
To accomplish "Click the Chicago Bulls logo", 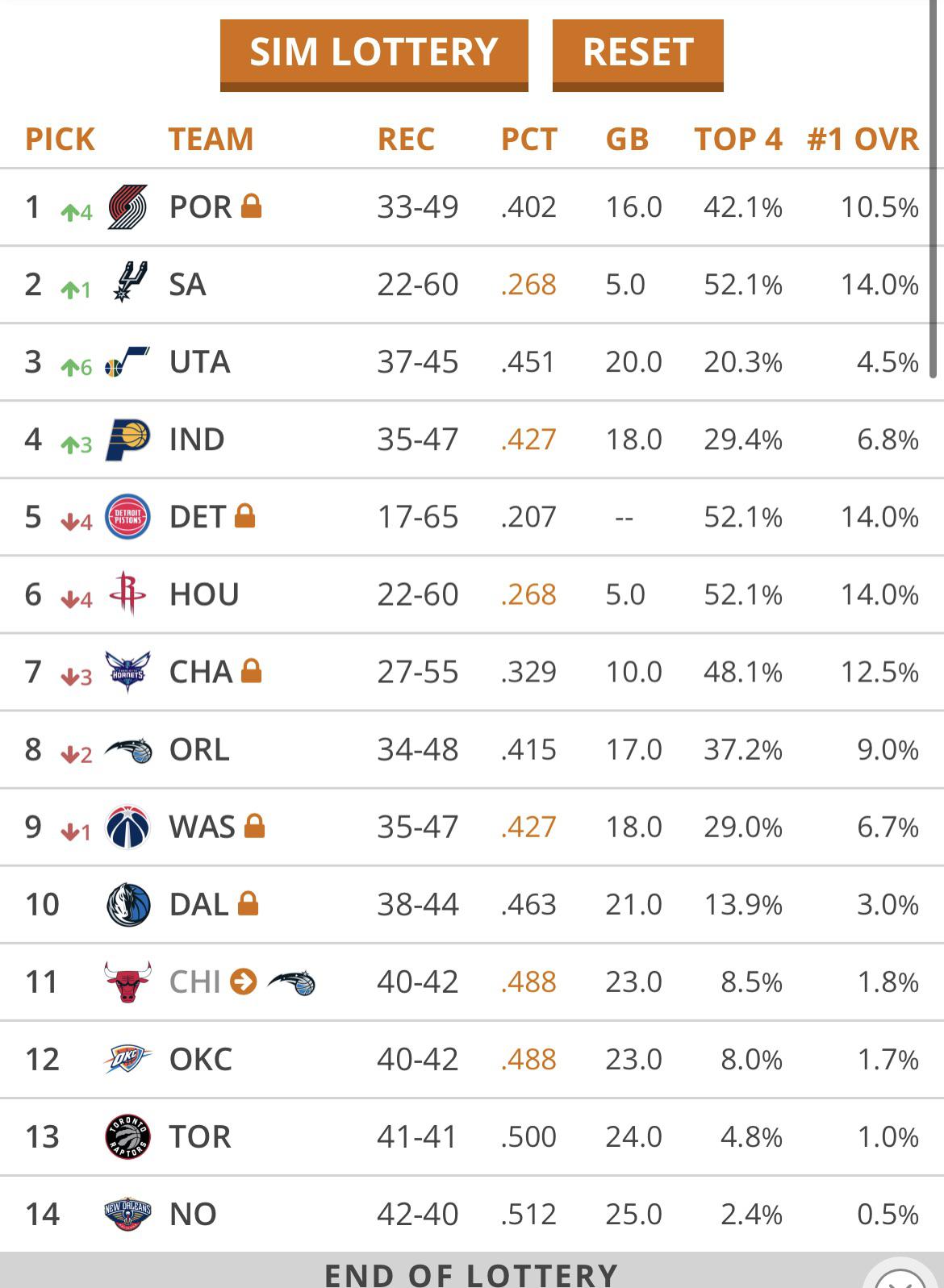I will tap(127, 982).
